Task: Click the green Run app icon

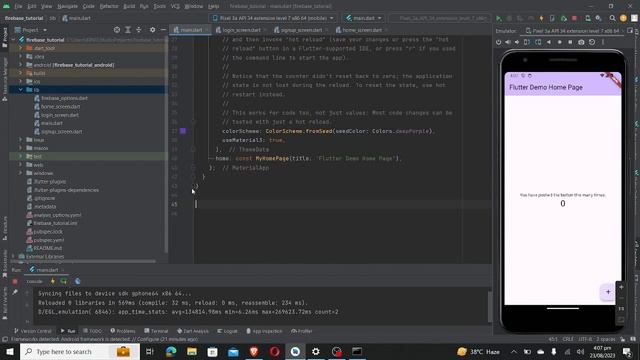Action: click(x=499, y=18)
